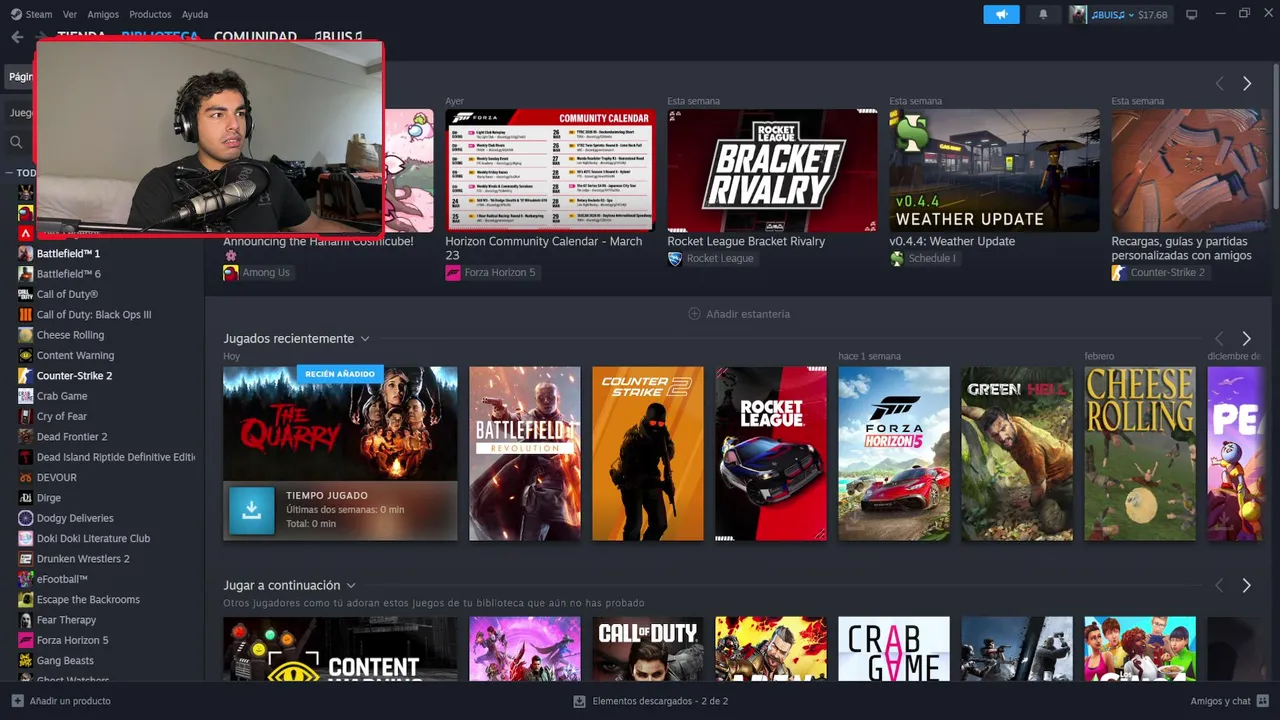This screenshot has height=720, width=1280.
Task: Open the Forza Horizon 5 game cover
Action: (894, 453)
